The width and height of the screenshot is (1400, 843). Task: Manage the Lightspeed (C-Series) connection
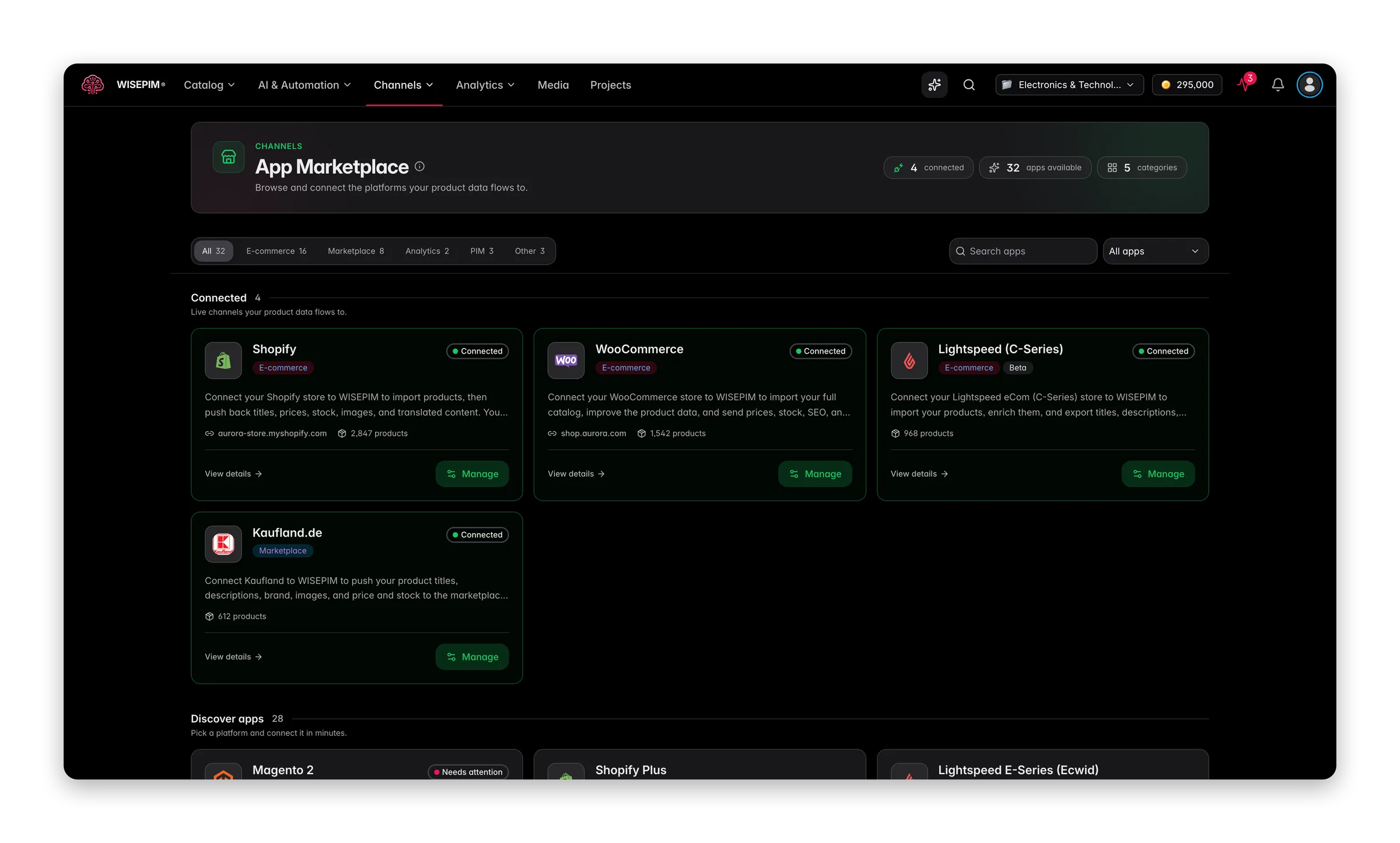(1158, 474)
